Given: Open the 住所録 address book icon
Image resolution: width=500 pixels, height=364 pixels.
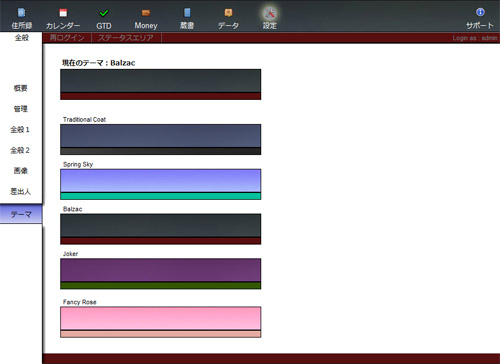Looking at the screenshot, I should 21,13.
